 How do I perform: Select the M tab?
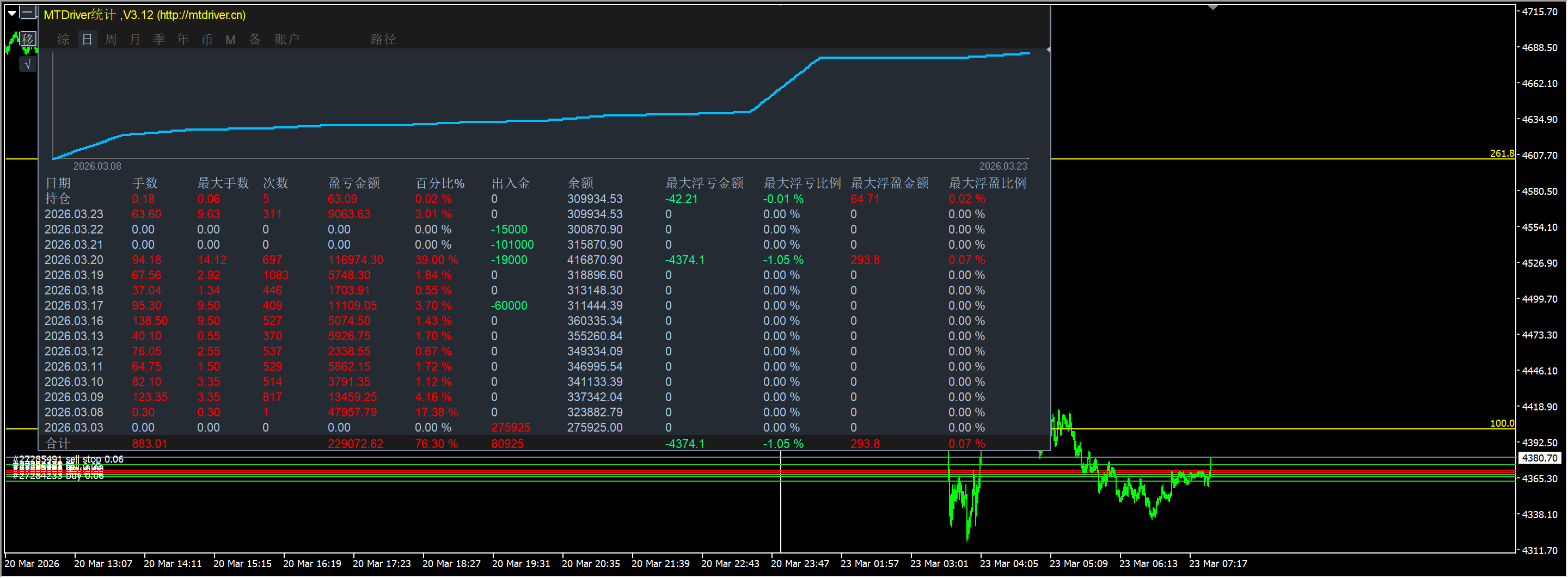point(230,40)
